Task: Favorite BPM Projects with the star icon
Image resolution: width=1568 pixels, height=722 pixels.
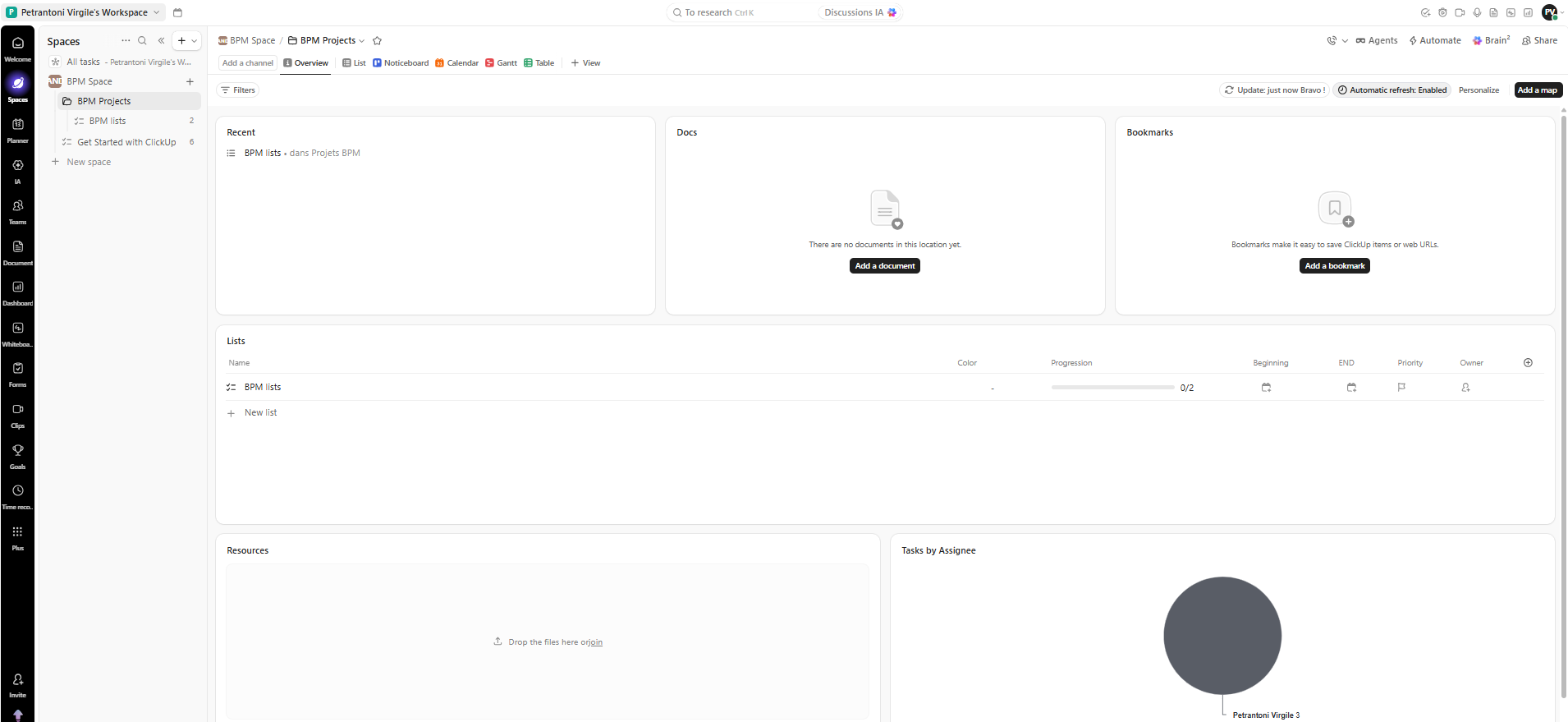Action: pos(377,40)
